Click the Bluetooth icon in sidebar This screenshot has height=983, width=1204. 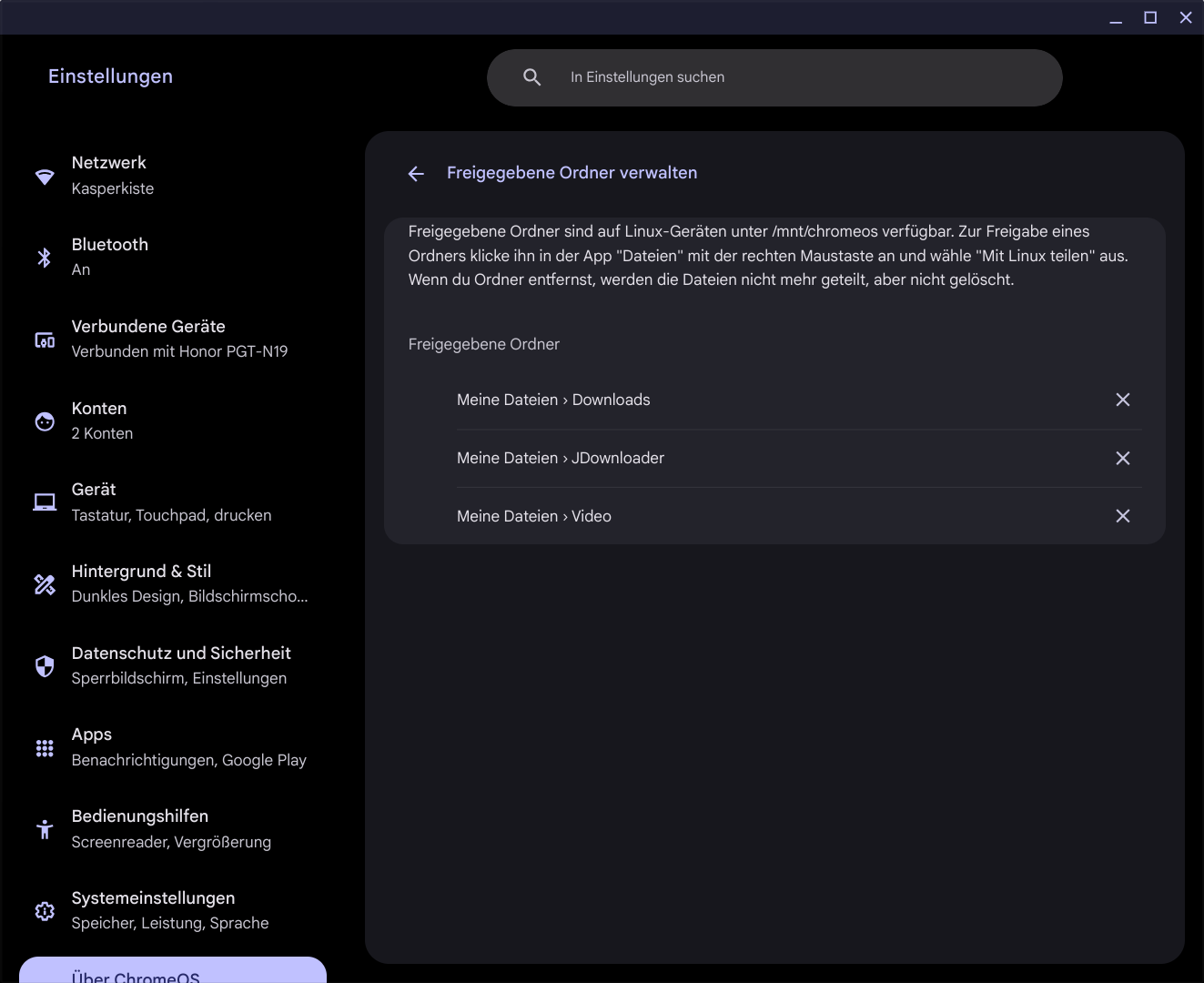coord(45,258)
